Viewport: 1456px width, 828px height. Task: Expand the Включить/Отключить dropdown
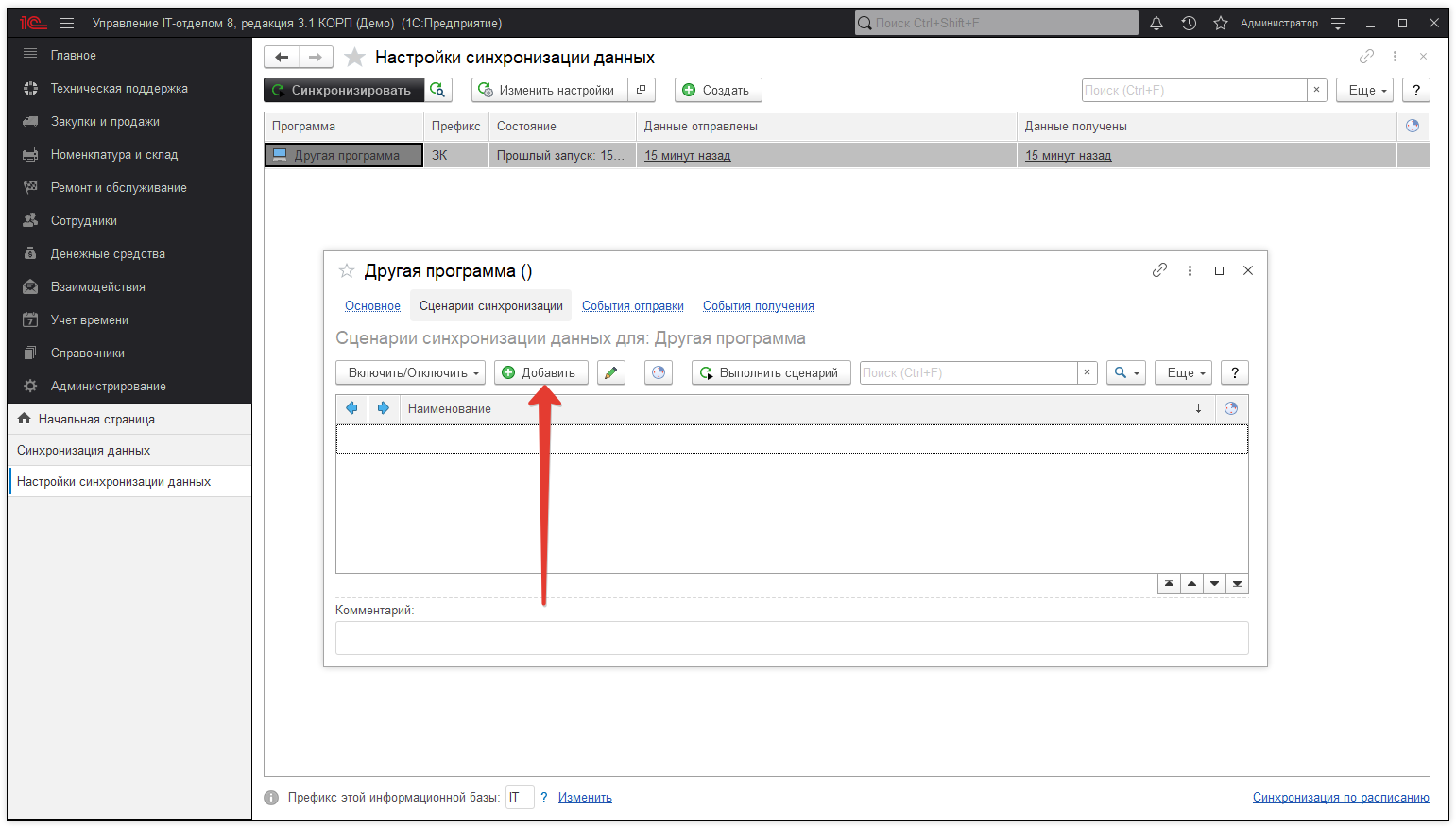click(411, 372)
